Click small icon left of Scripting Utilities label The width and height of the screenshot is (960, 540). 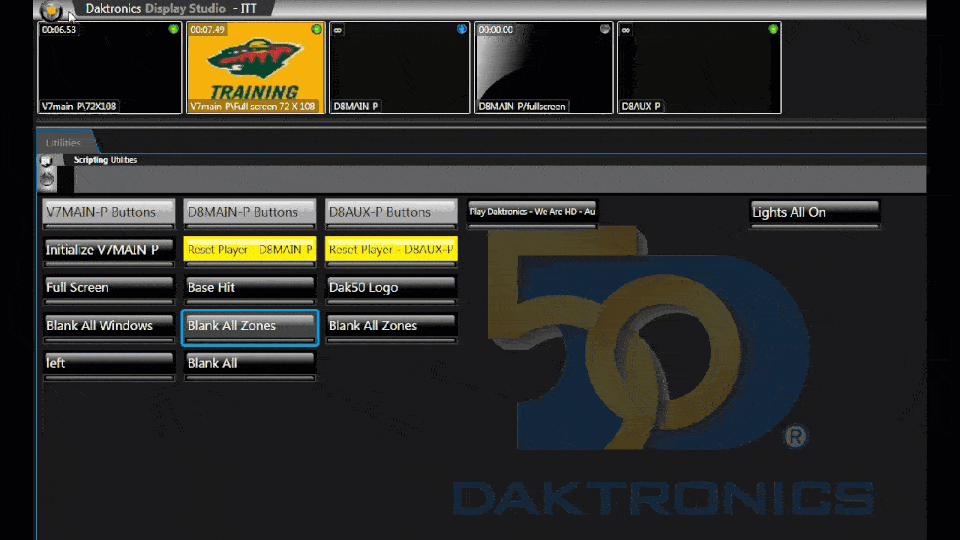[46, 160]
